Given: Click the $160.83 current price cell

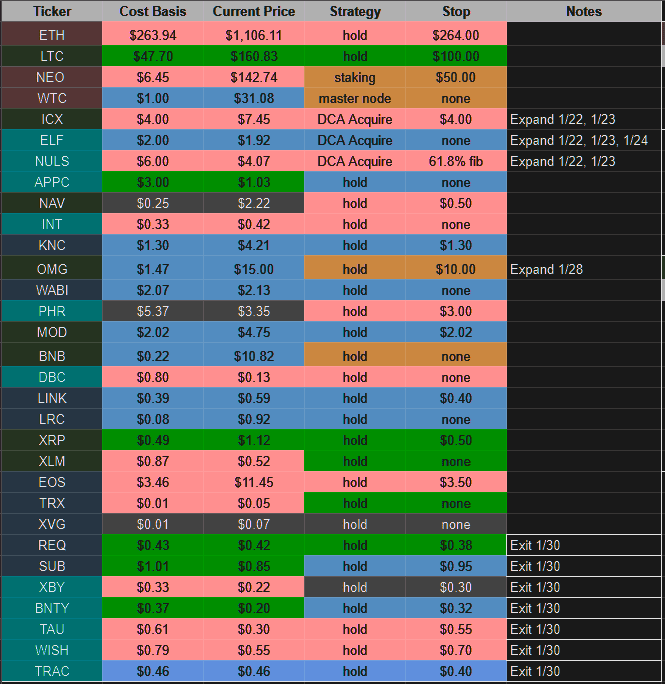Looking at the screenshot, I should [254, 56].
